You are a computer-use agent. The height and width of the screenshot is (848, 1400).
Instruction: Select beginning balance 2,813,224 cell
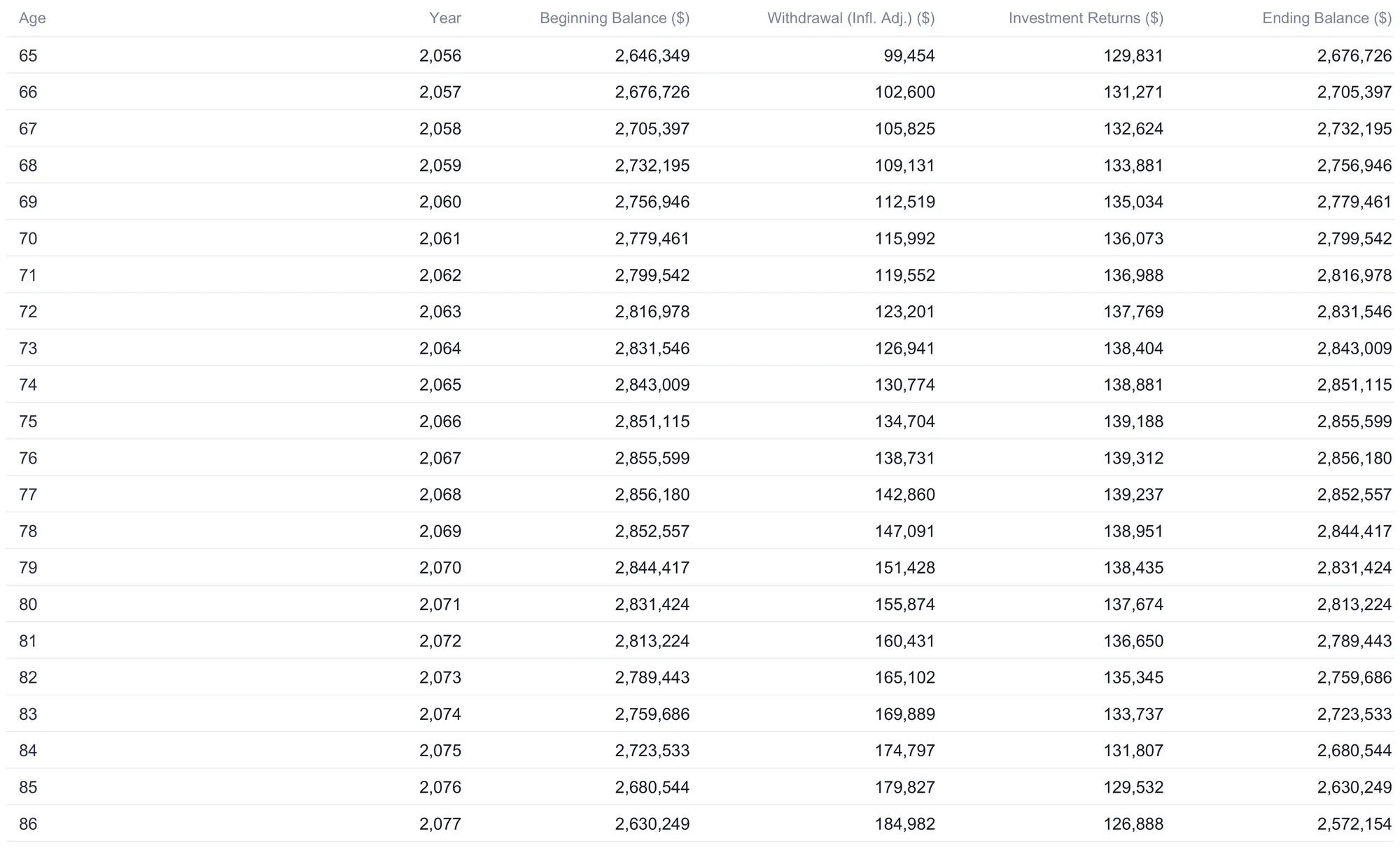[x=652, y=641]
